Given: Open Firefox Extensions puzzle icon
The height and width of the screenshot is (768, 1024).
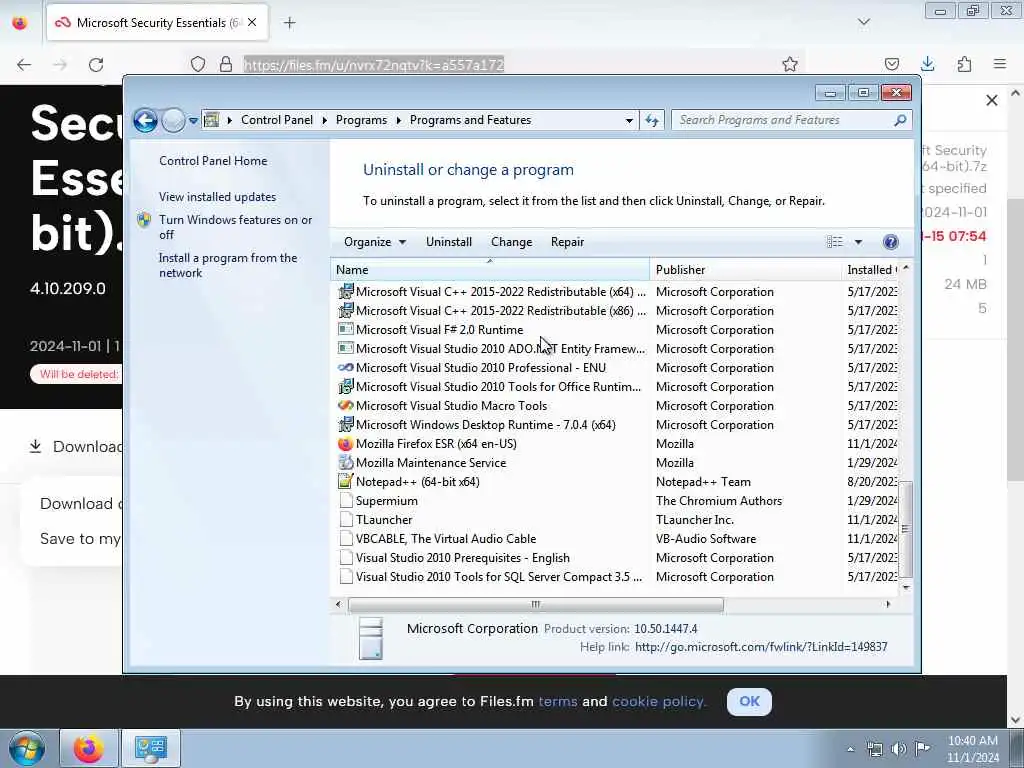Looking at the screenshot, I should click(964, 64).
